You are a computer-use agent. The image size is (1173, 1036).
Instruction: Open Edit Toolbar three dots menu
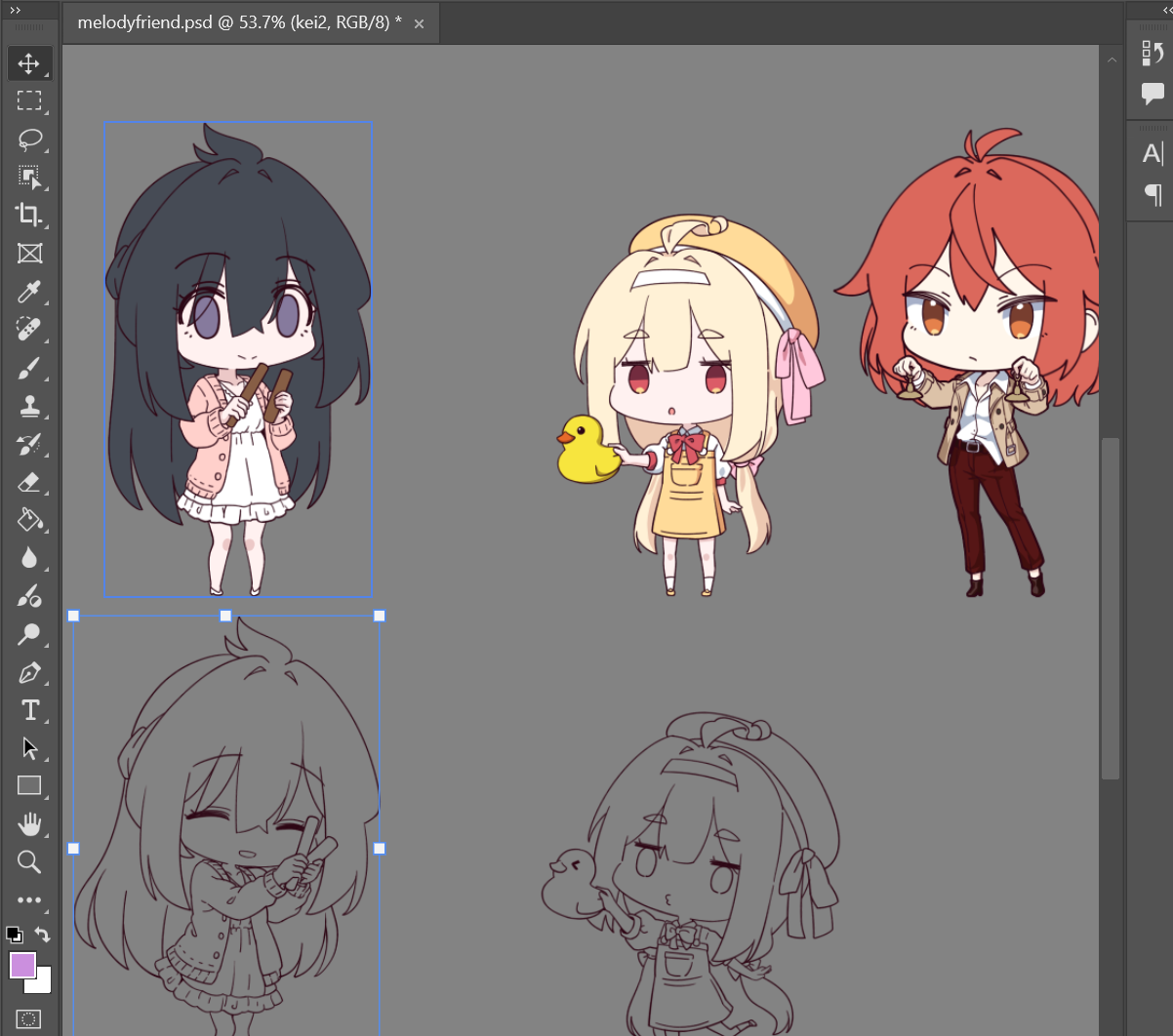29,900
